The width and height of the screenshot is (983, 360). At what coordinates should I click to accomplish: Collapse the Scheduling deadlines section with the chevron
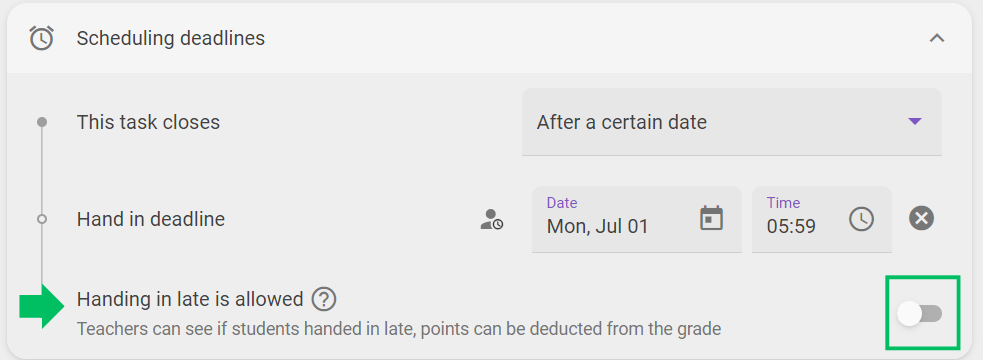[937, 38]
